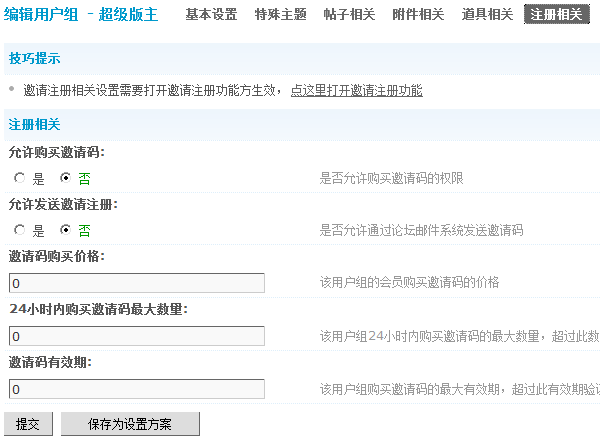Click the 提交 button
The height and width of the screenshot is (441, 600).
click(28, 424)
